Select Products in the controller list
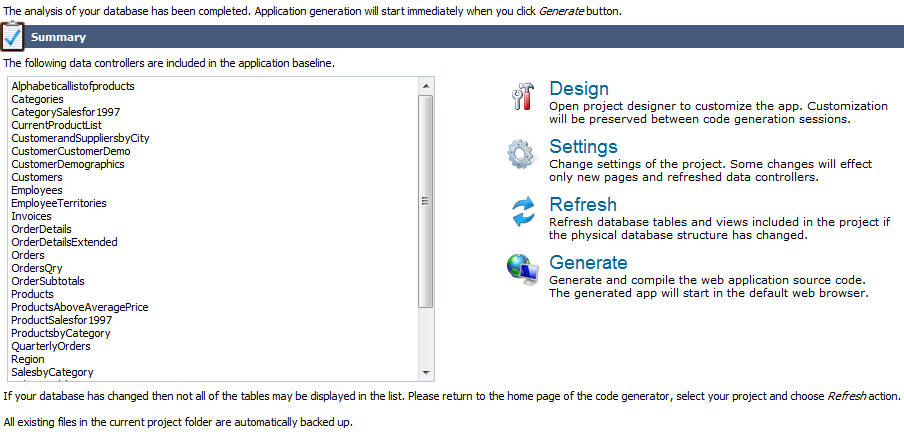 (x=32, y=294)
